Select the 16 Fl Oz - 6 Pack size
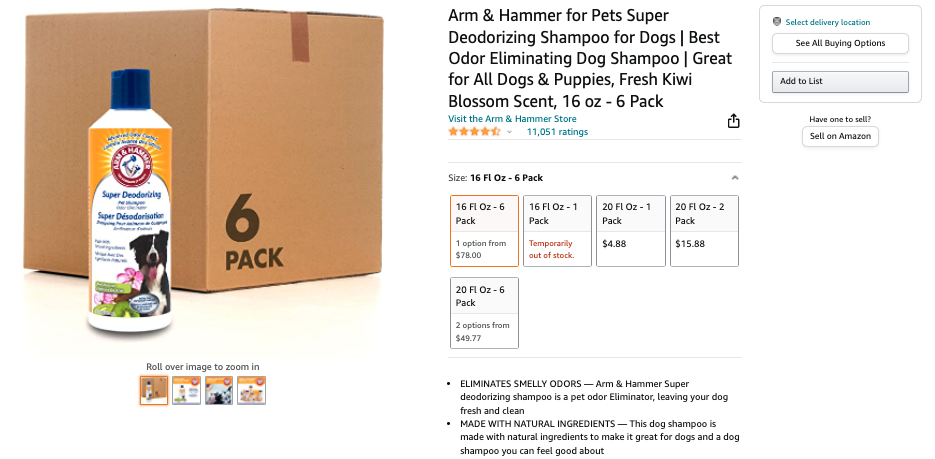The image size is (935, 459). click(484, 231)
